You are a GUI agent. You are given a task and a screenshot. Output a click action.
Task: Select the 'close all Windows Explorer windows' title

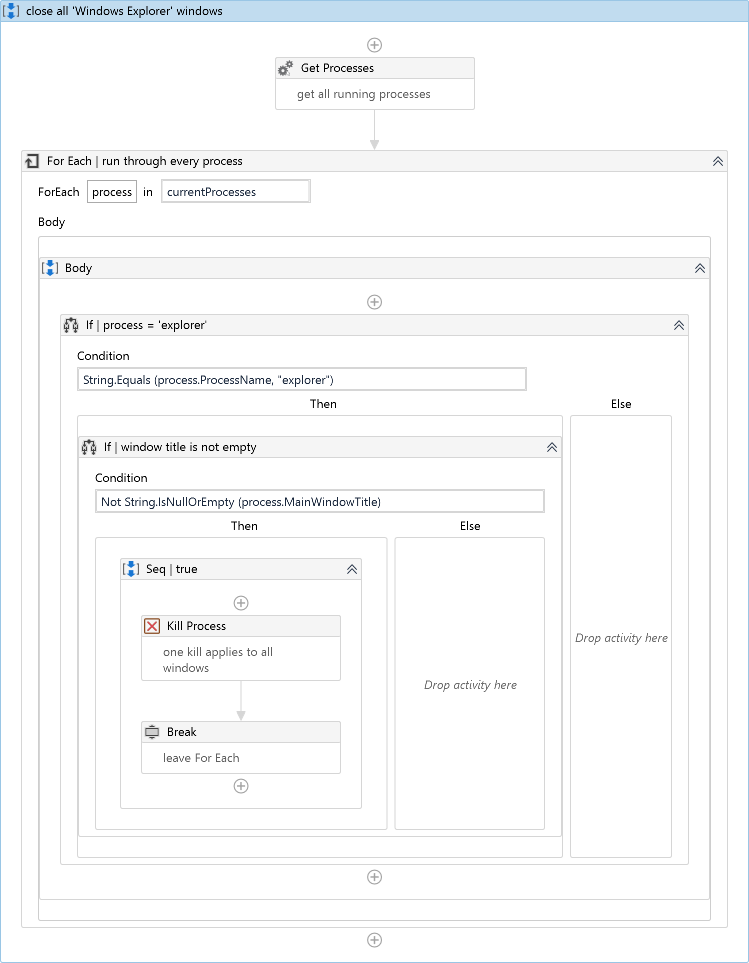pyautogui.click(x=124, y=11)
